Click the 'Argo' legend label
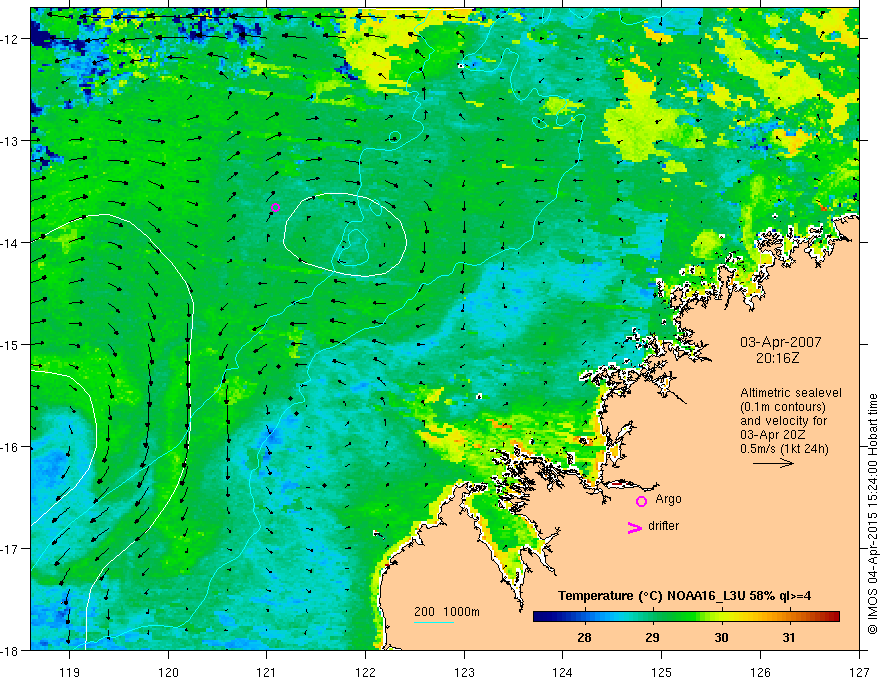This screenshot has height=680, width=880. [x=668, y=499]
